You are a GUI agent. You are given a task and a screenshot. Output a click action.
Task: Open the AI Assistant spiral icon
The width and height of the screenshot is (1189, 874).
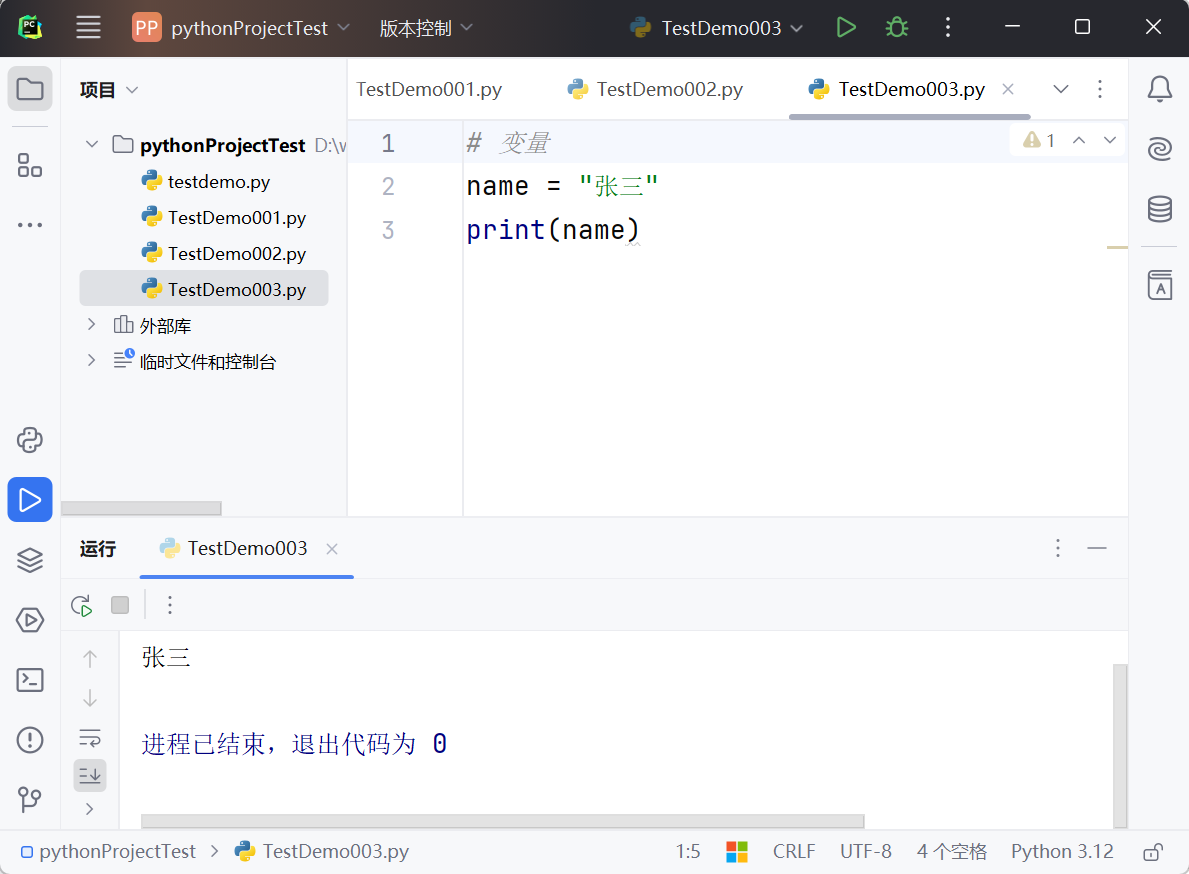pos(1159,149)
